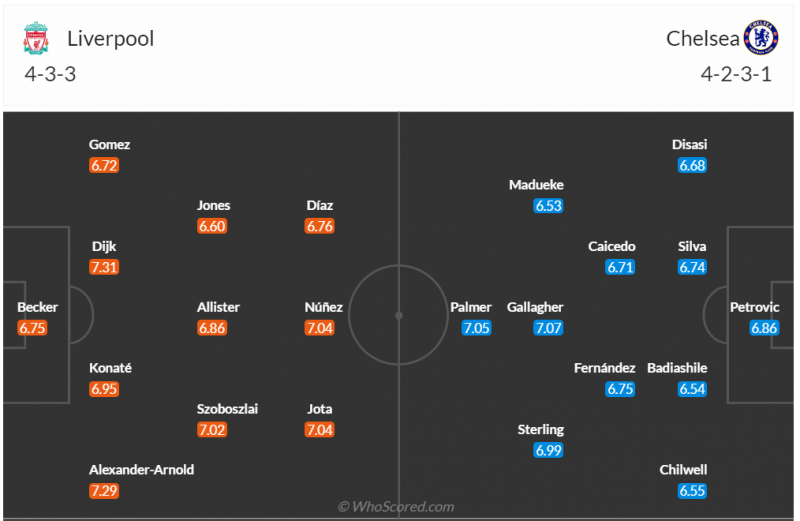Open Becker's player name label
The width and height of the screenshot is (800, 521).
(38, 308)
